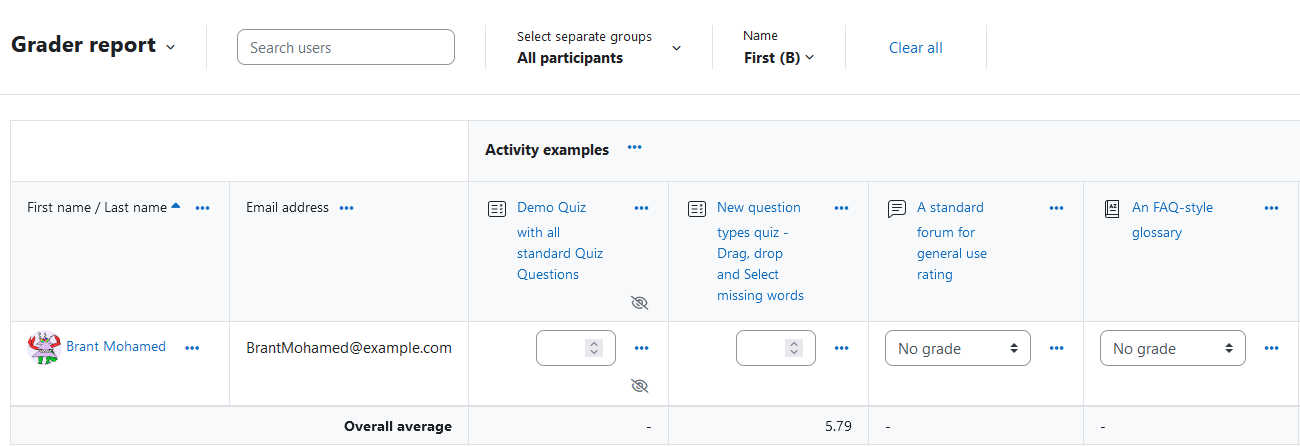1300x446 pixels.
Task: Expand the Grader report dropdown
Action: coord(171,47)
